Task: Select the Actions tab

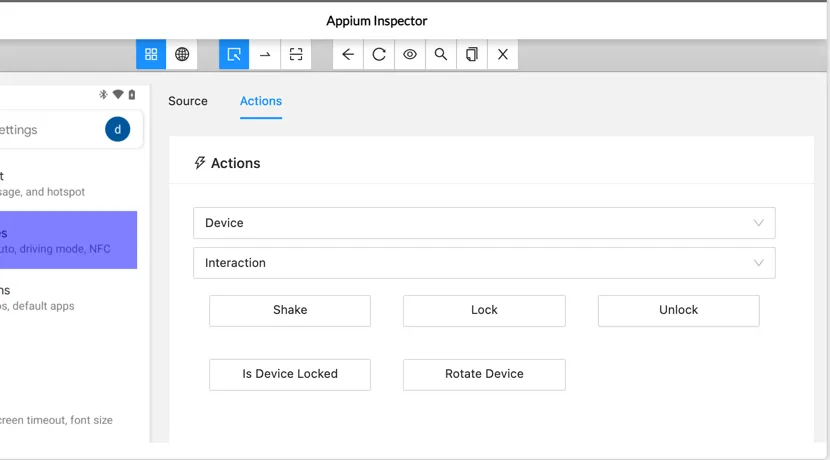Action: pyautogui.click(x=261, y=101)
